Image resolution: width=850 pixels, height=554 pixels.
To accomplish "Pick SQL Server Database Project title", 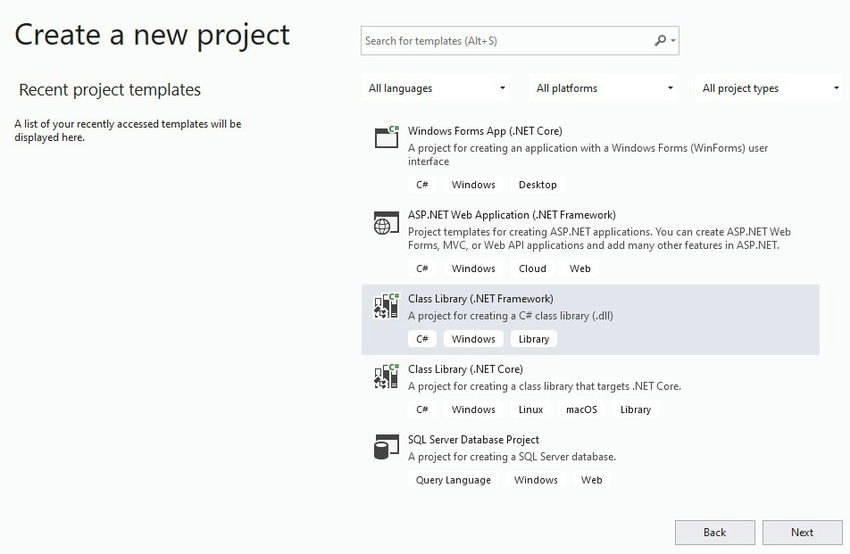I will pos(474,439).
